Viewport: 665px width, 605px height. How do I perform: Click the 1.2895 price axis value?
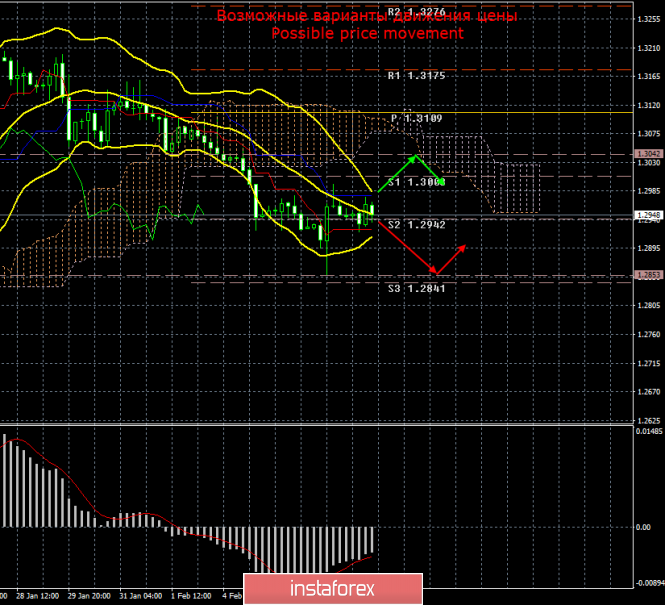coord(649,248)
